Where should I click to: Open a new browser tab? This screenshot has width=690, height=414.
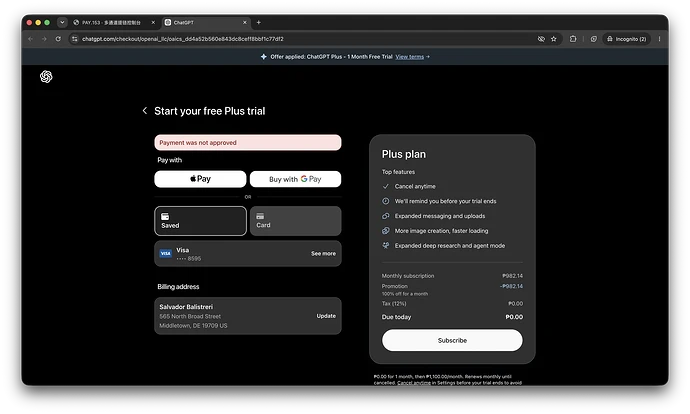[259, 22]
